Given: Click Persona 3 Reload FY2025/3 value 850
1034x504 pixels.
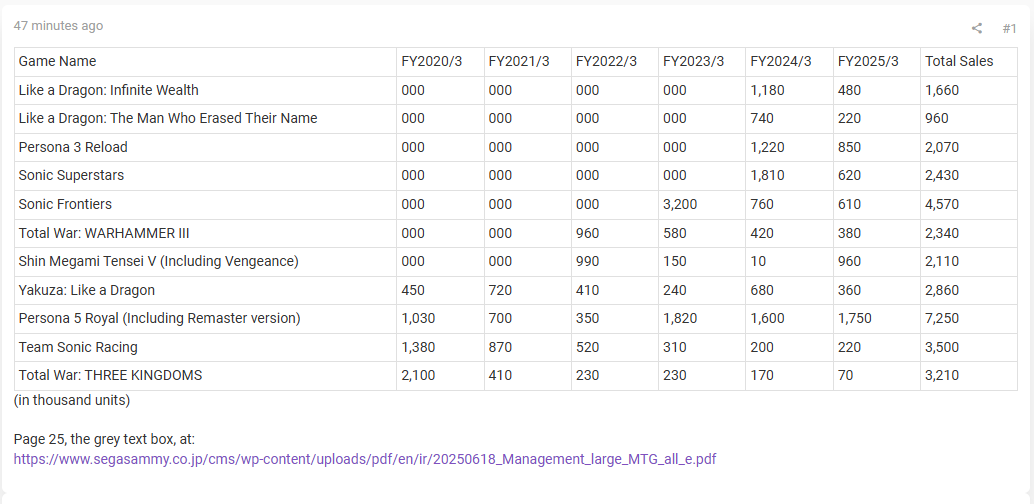Looking at the screenshot, I should tap(876, 147).
